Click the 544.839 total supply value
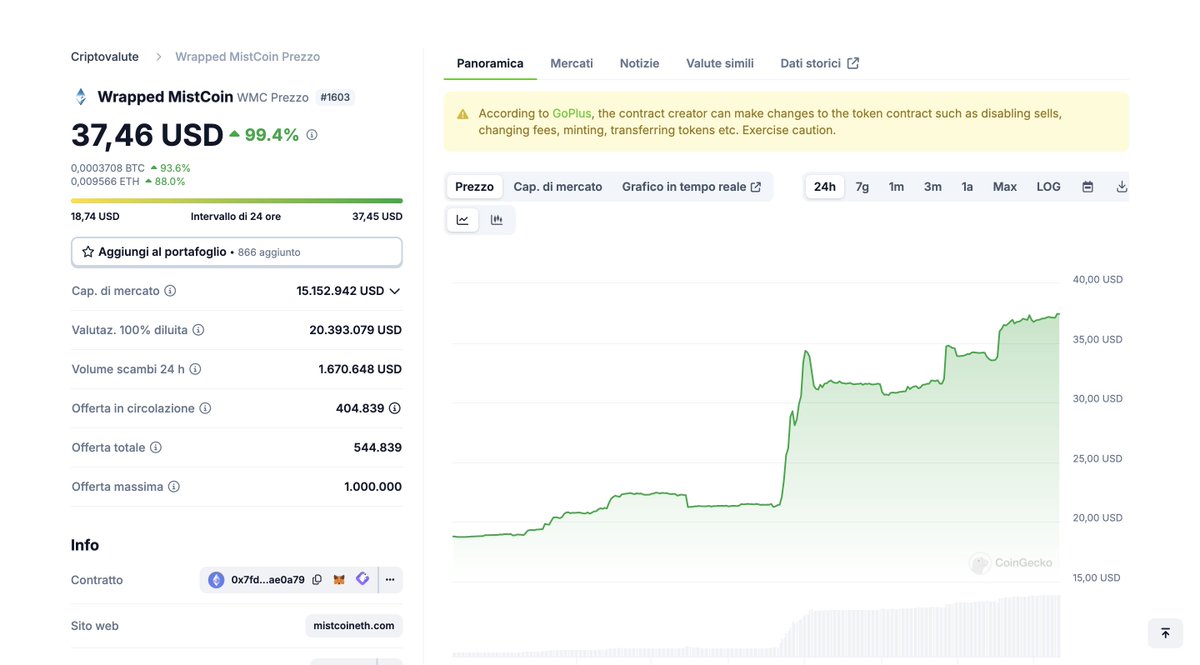 pyautogui.click(x=378, y=448)
